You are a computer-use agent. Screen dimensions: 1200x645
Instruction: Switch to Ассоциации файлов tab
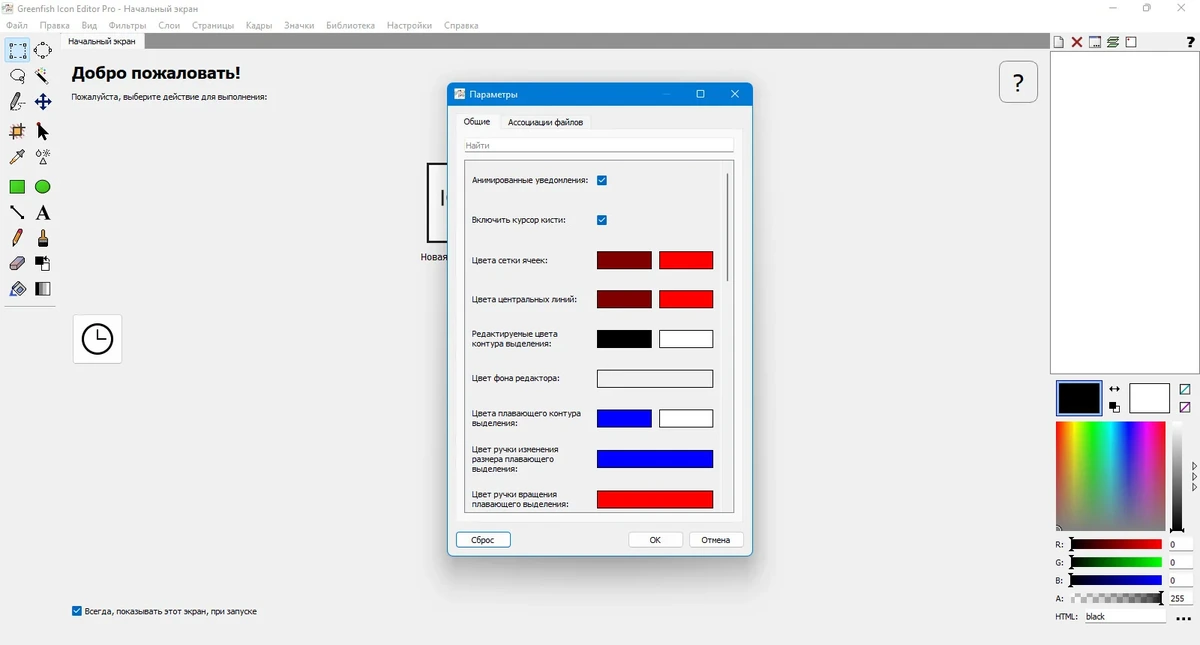(545, 122)
